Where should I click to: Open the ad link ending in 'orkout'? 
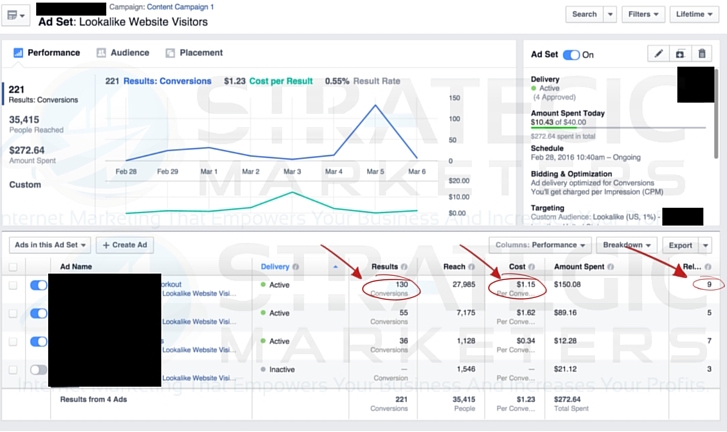point(171,284)
